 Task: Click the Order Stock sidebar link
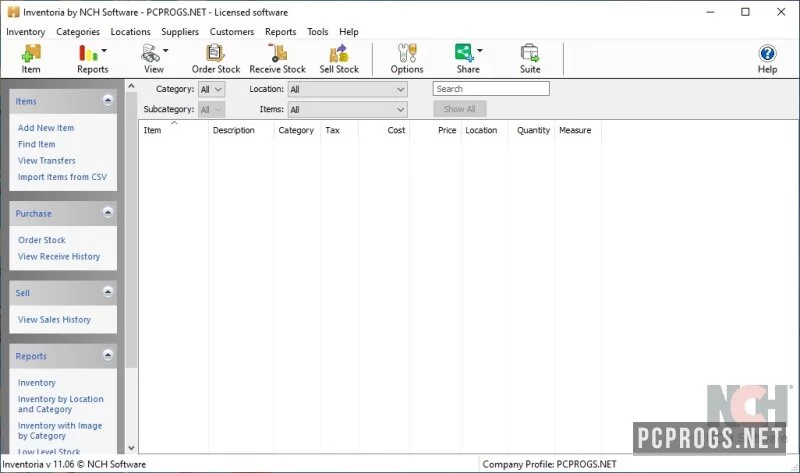coord(42,240)
